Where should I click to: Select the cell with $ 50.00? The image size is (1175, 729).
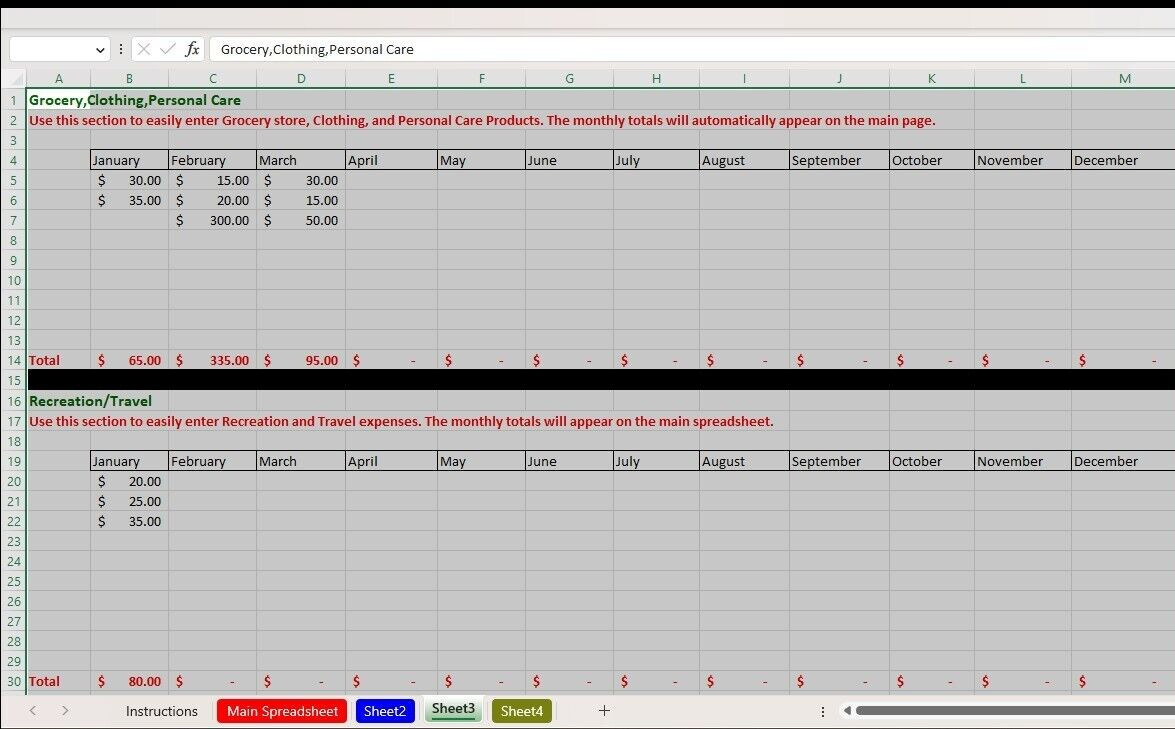click(x=300, y=220)
